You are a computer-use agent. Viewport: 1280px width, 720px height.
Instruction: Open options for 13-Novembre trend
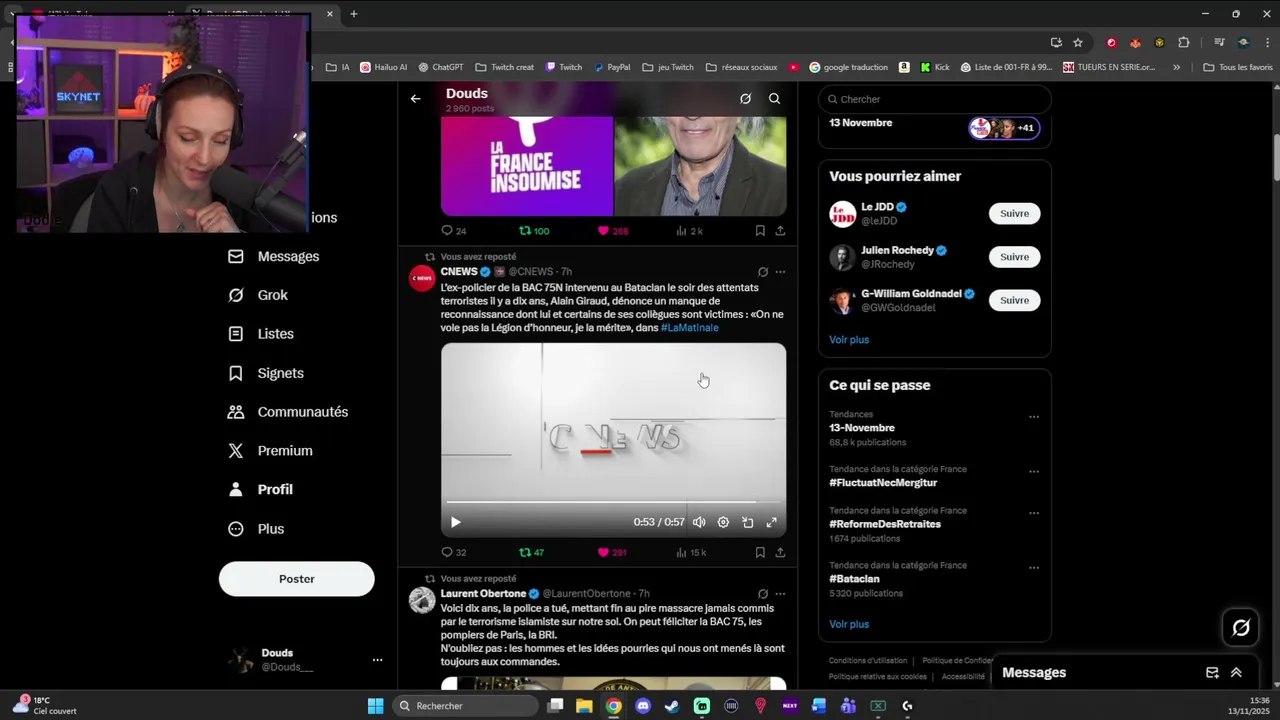point(1034,417)
